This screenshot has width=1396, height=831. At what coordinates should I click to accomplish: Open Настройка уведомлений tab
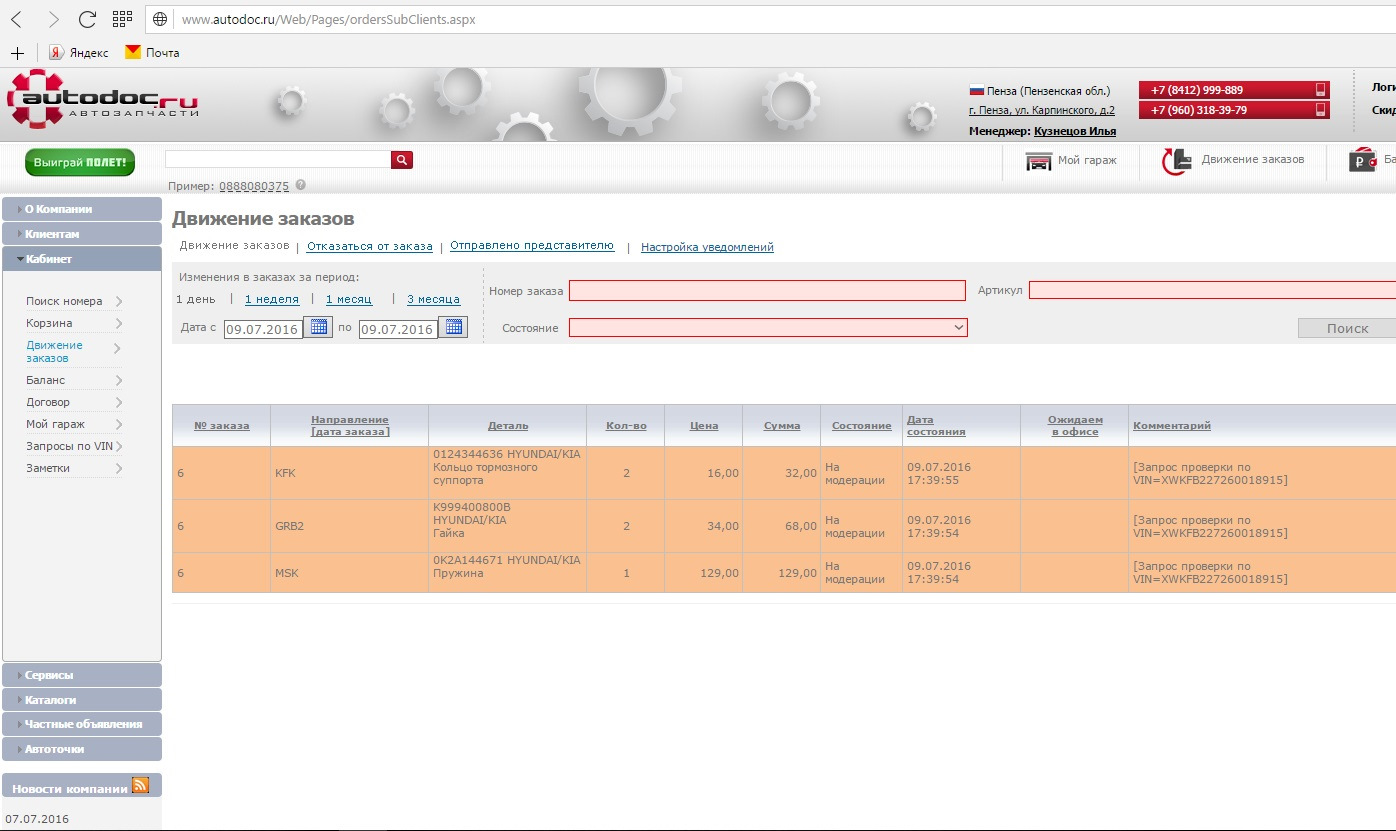click(x=707, y=247)
